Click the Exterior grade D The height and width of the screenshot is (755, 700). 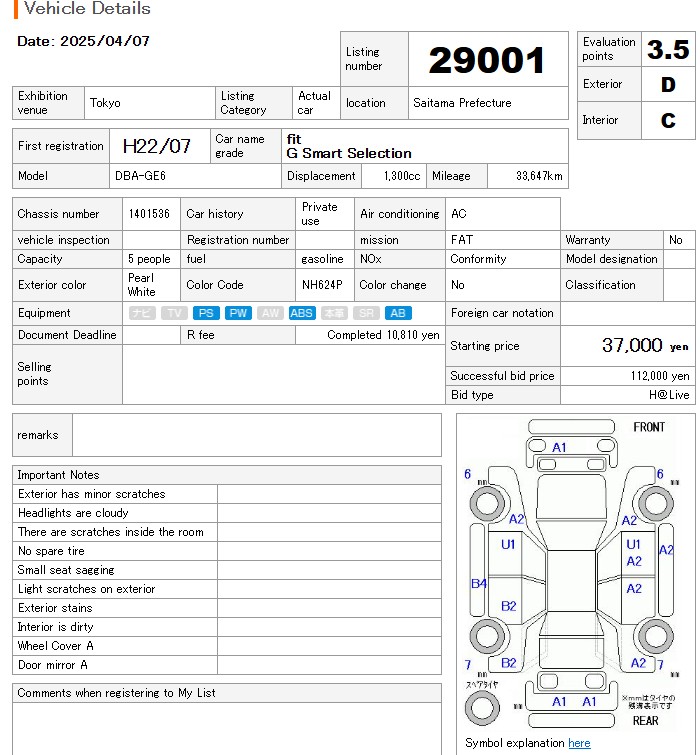point(668,85)
